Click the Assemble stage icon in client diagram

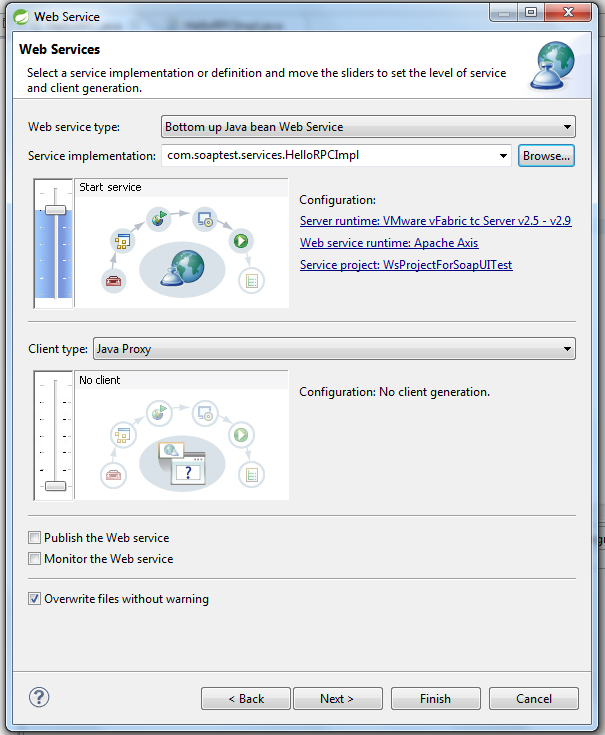pos(123,435)
